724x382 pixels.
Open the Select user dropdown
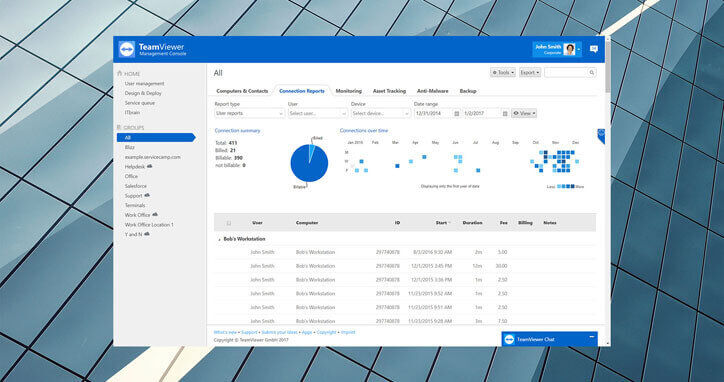[x=318, y=113]
